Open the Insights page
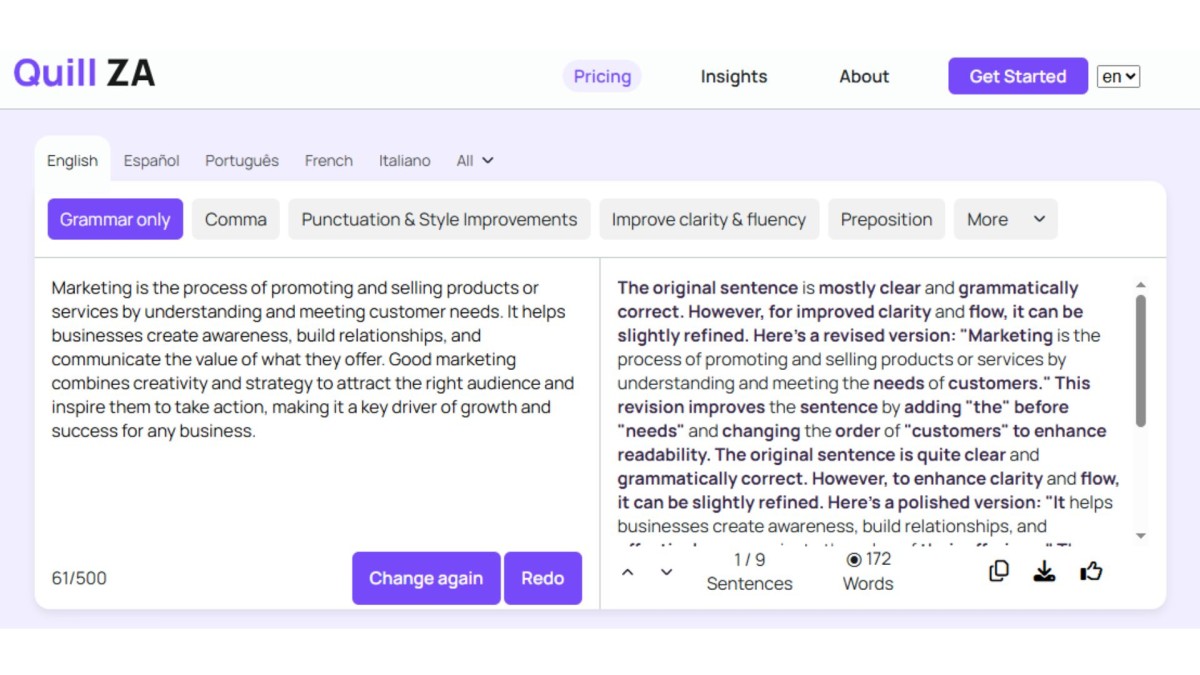Viewport: 1200px width, 675px height. point(734,76)
